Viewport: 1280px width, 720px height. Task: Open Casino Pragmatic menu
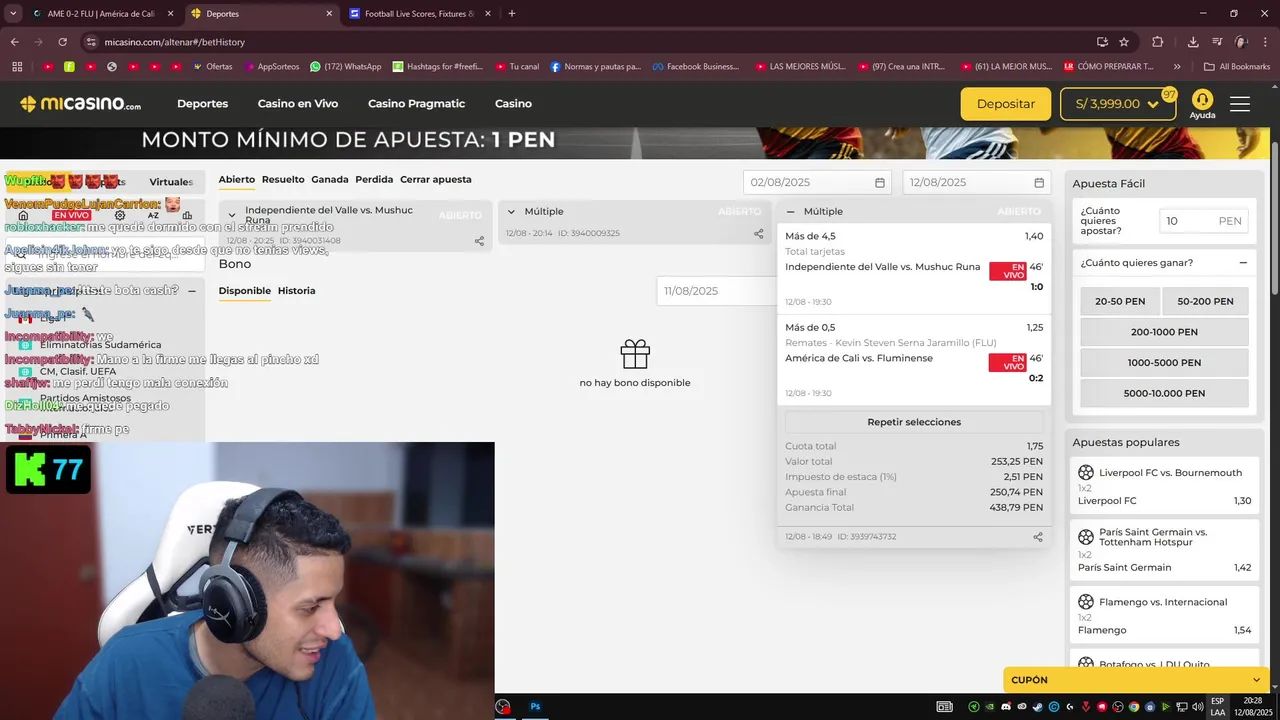point(416,104)
